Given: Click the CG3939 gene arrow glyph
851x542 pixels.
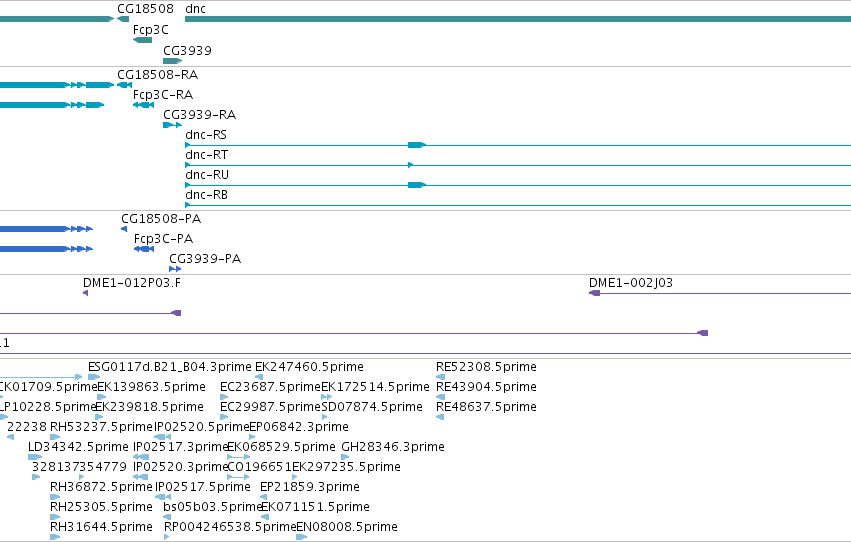Looking at the screenshot, I should [173, 61].
